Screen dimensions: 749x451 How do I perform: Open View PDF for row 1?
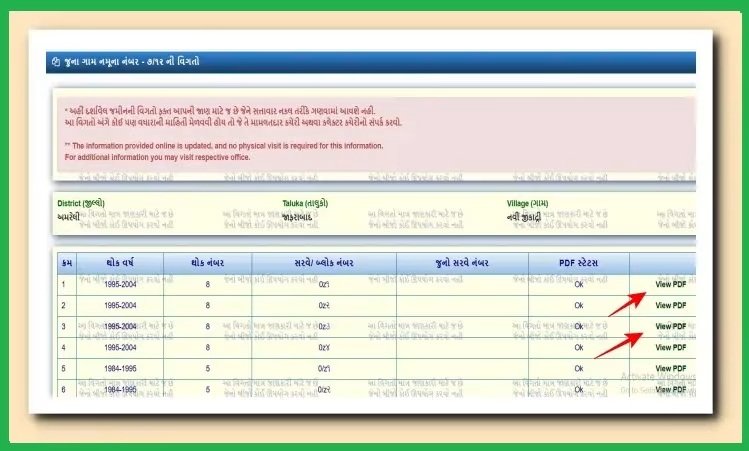point(670,284)
